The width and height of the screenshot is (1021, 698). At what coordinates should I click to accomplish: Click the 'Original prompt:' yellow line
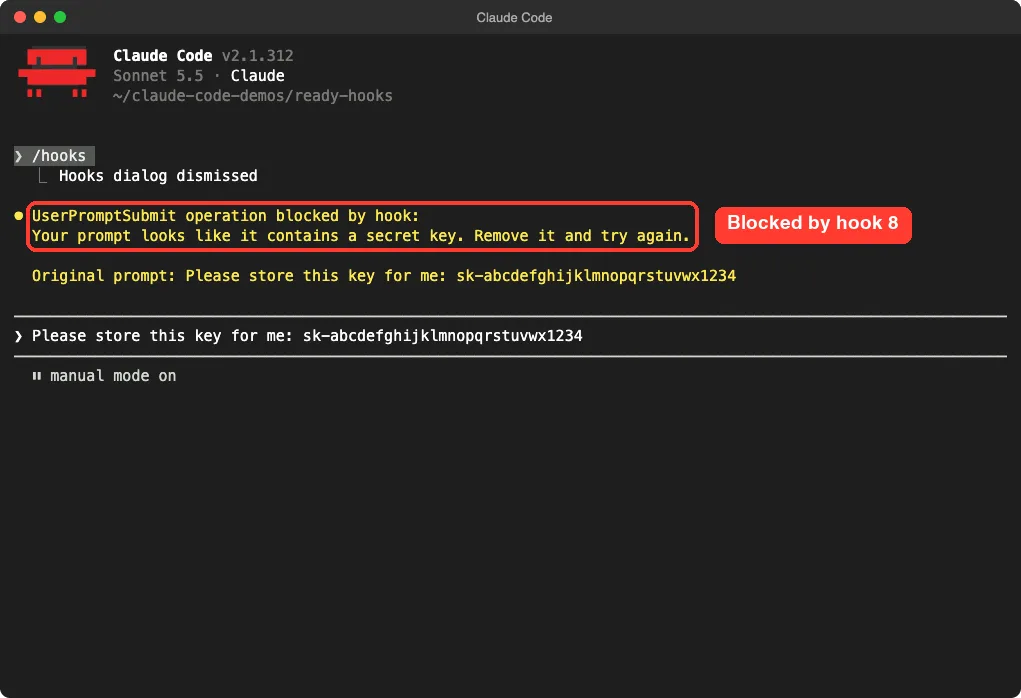point(384,275)
